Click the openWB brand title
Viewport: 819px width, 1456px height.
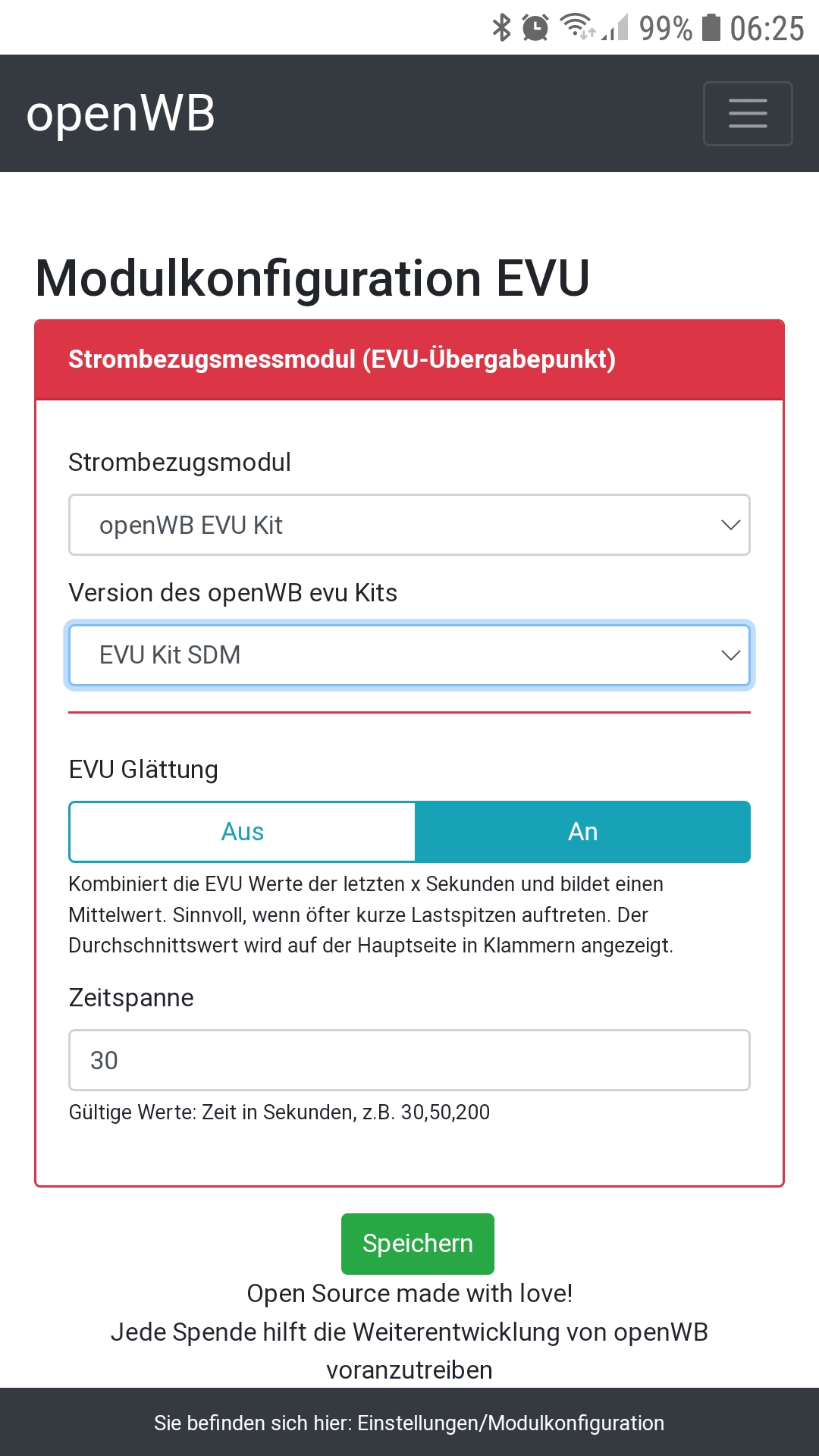pos(121,114)
